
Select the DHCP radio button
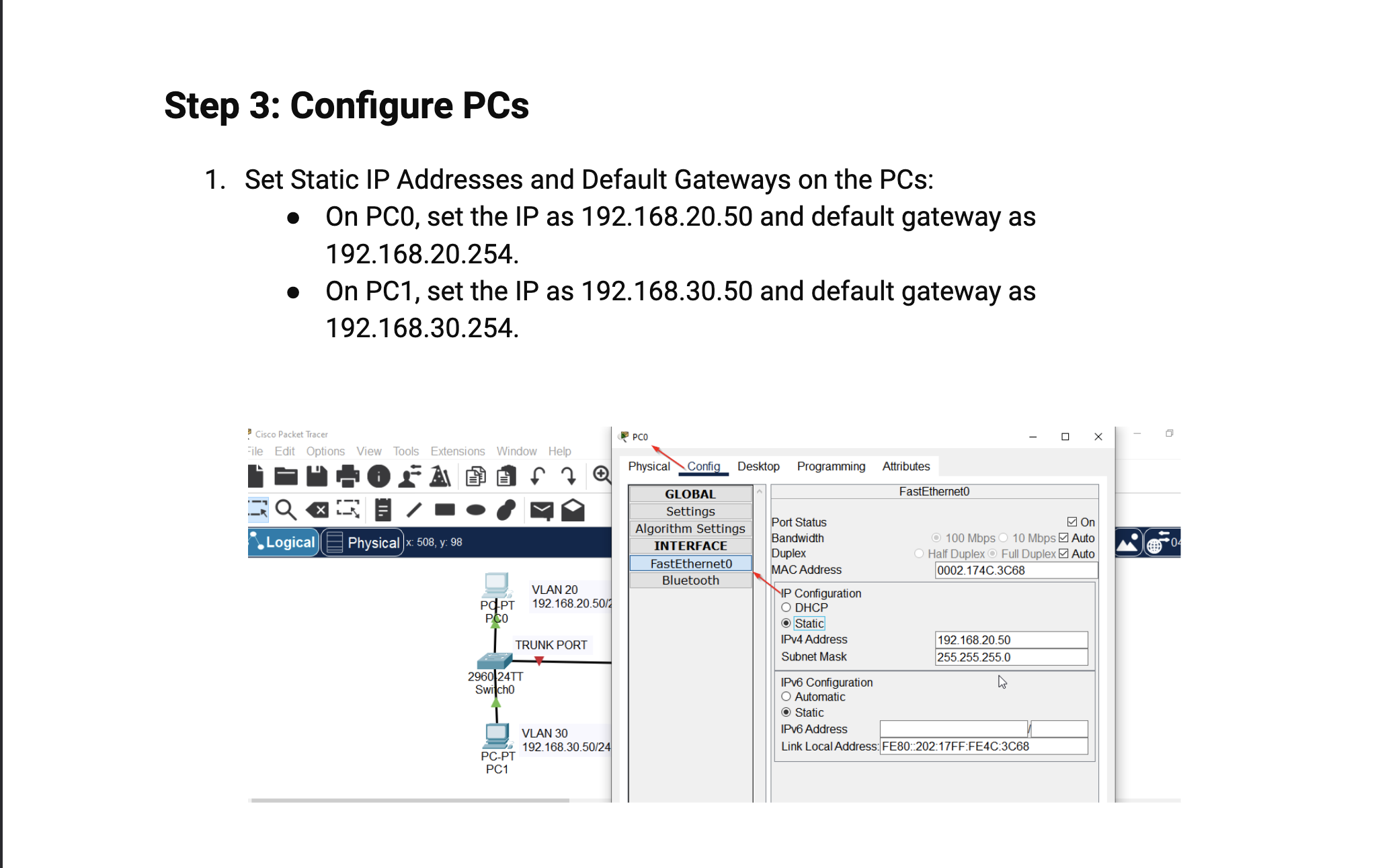[x=786, y=607]
